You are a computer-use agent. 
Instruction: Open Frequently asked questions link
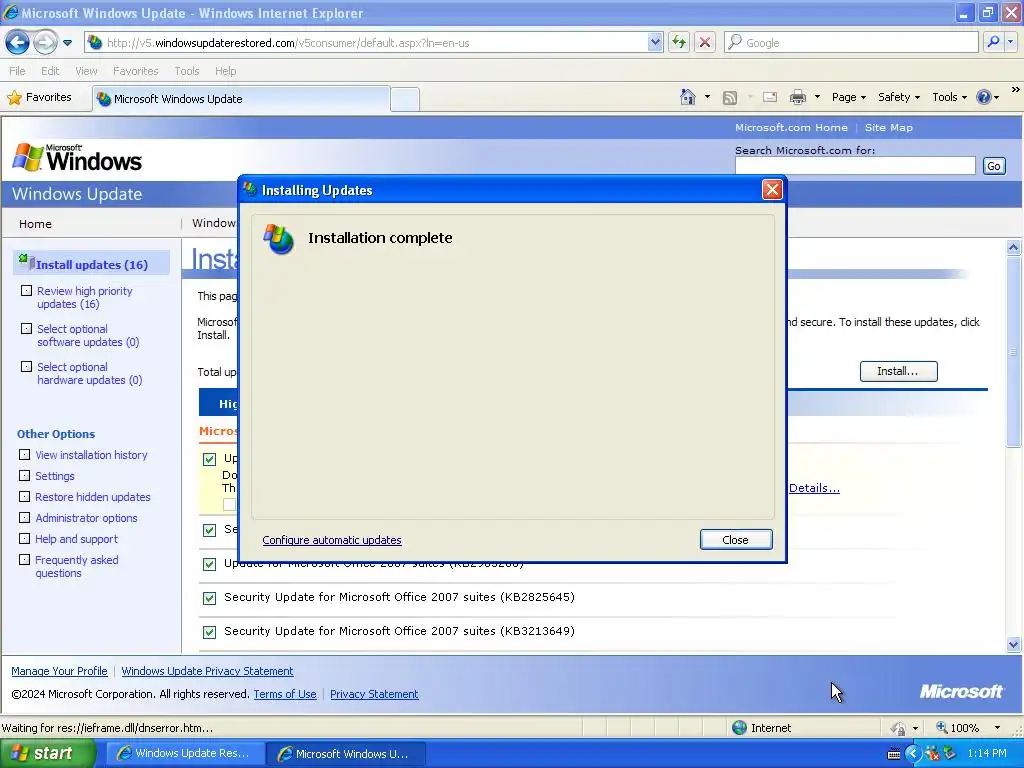76,566
